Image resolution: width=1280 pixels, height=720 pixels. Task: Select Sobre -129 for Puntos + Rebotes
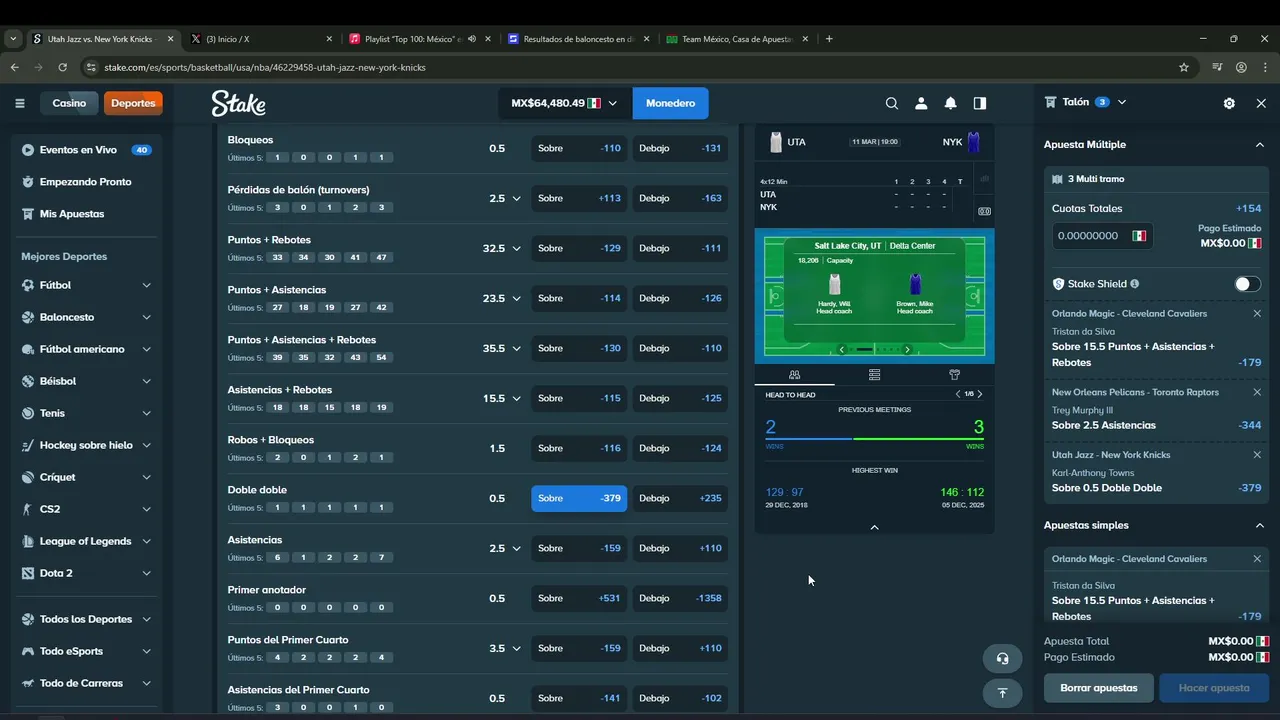(579, 248)
